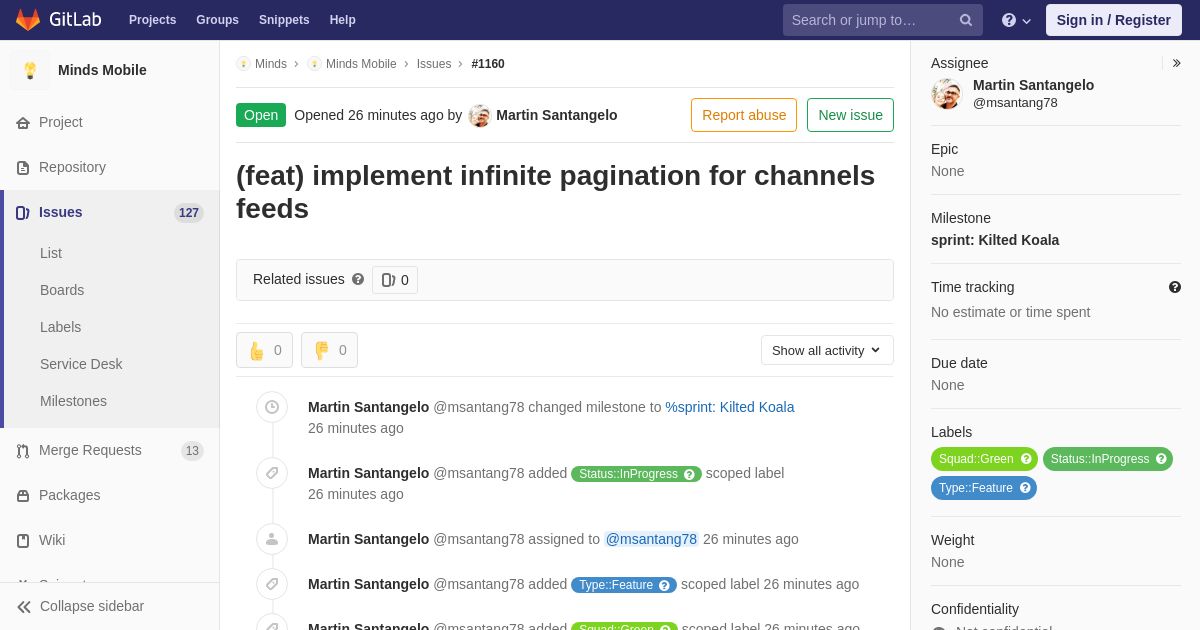Click the #1160 breadcrumb link
Screen dimensions: 1200x630
point(488,64)
